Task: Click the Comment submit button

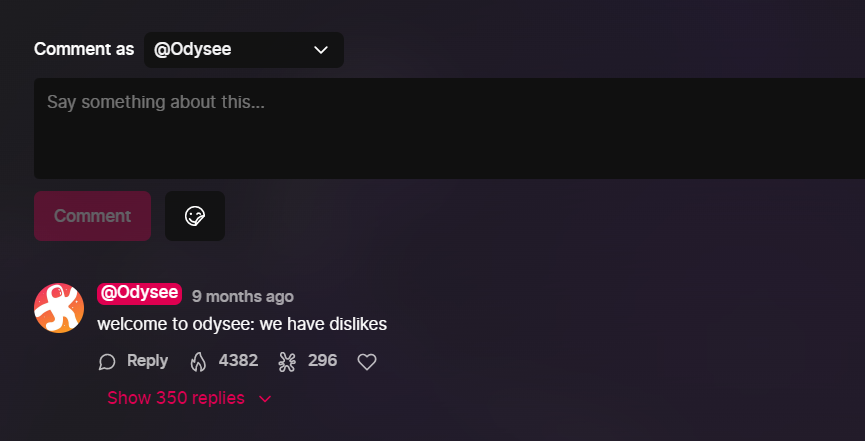Action: [x=93, y=216]
